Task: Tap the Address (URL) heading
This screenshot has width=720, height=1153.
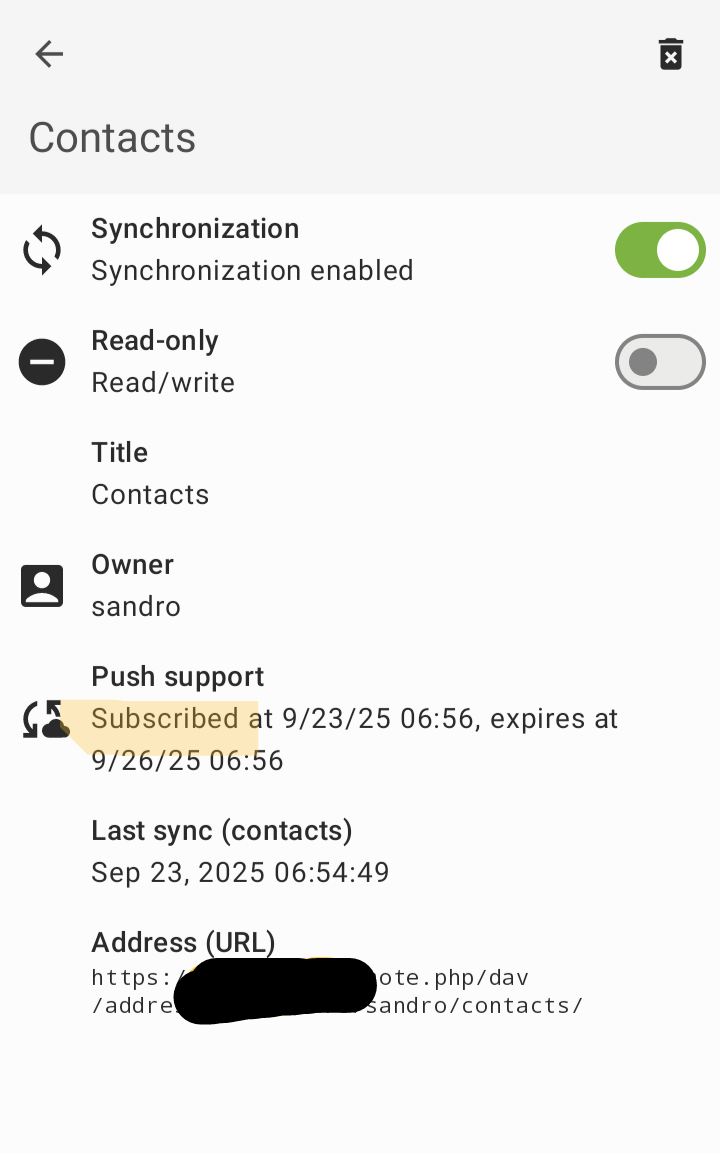Action: [183, 943]
